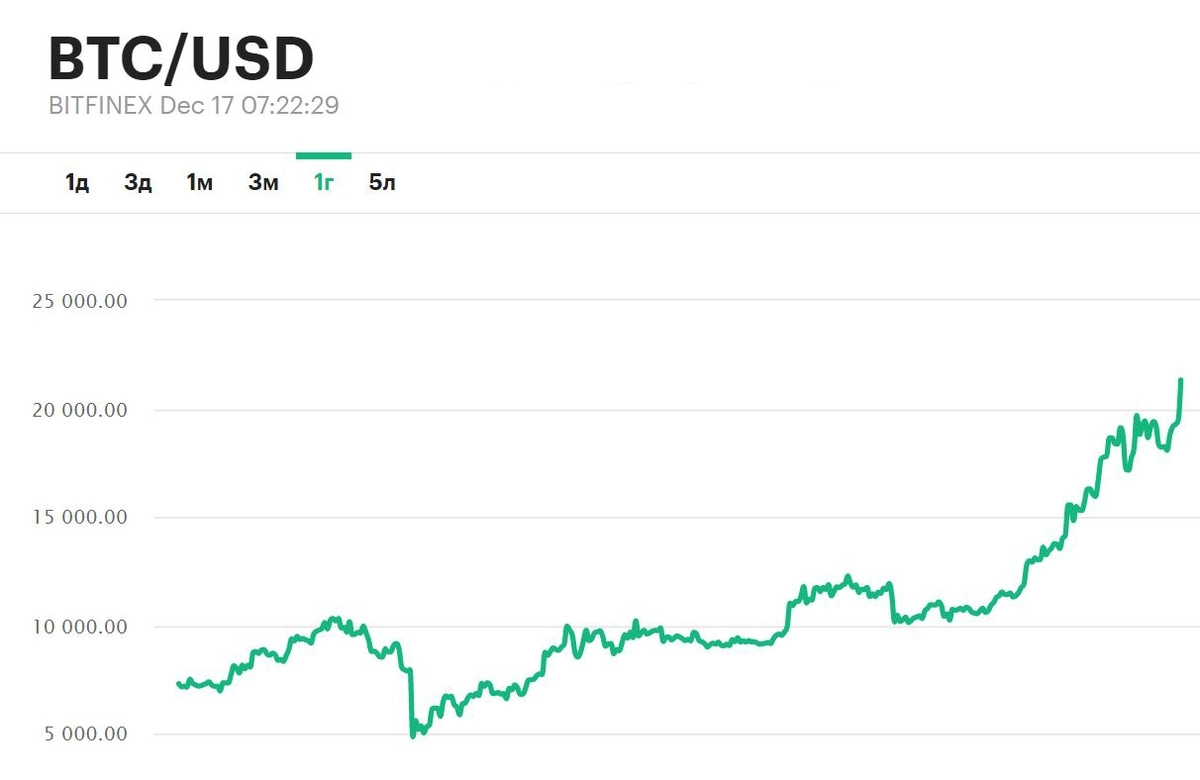Click the green indicator bar above 1г
This screenshot has height=780, width=1200.
323,156
